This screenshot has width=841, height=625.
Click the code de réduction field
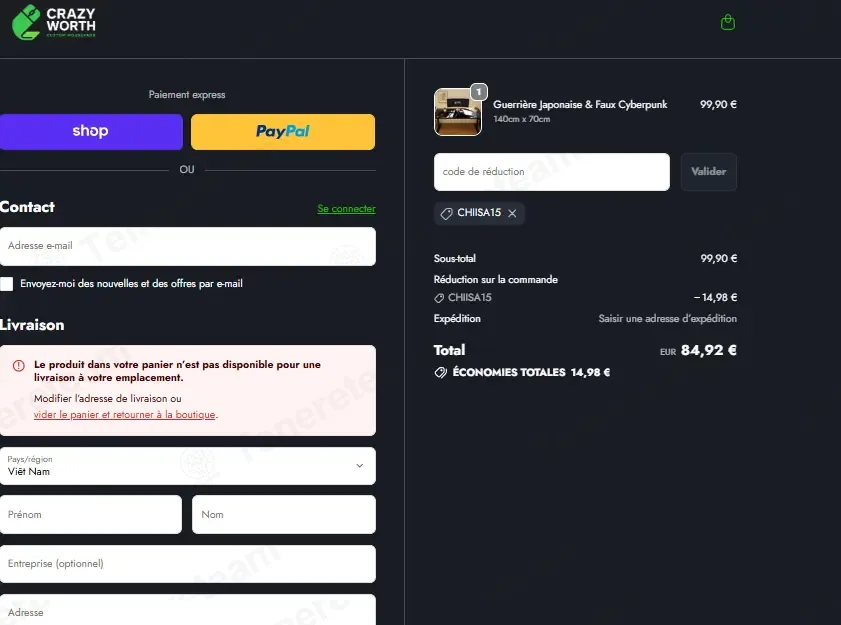(x=551, y=172)
